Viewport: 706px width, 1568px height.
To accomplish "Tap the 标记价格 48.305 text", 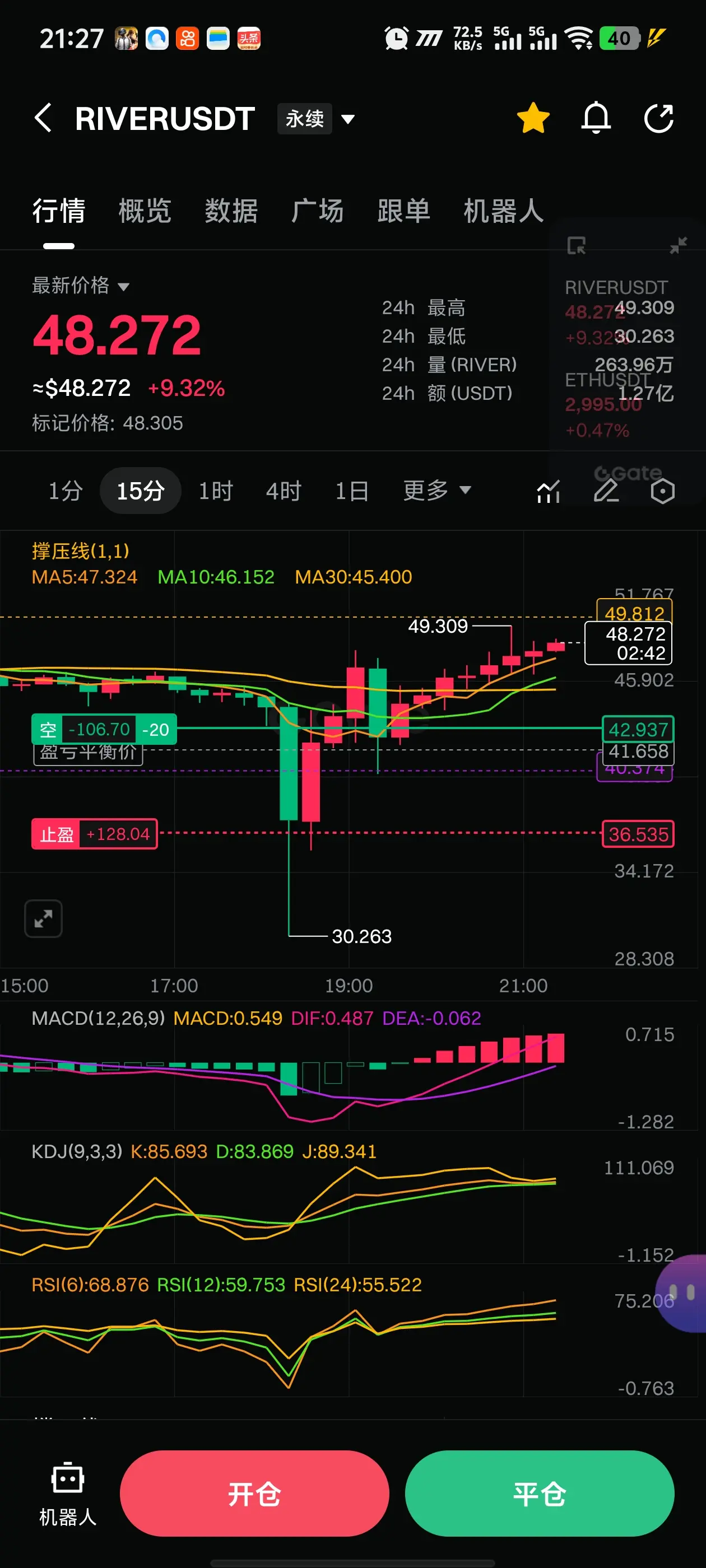I will pos(107,423).
